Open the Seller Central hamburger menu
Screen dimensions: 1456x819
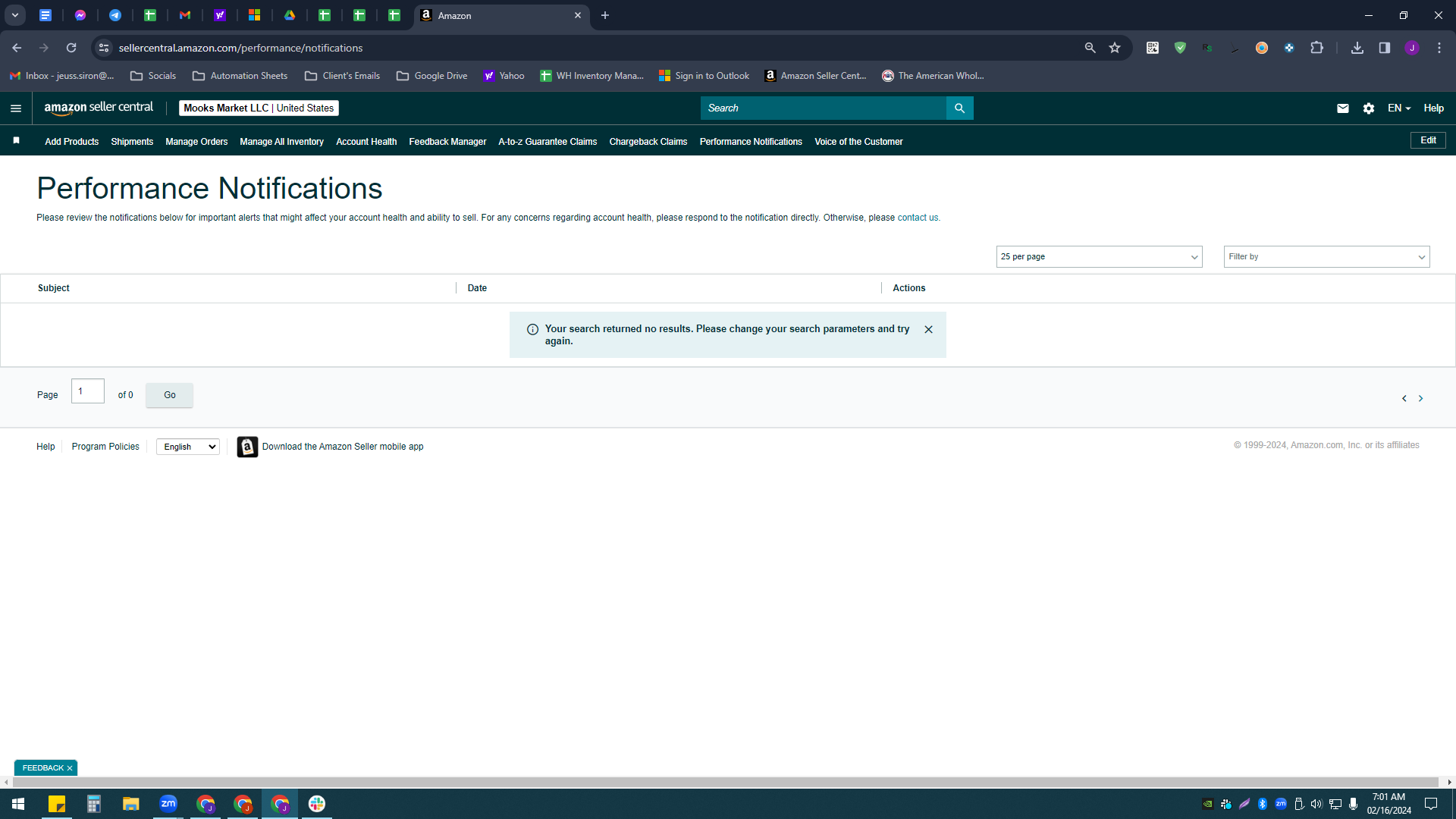point(16,108)
